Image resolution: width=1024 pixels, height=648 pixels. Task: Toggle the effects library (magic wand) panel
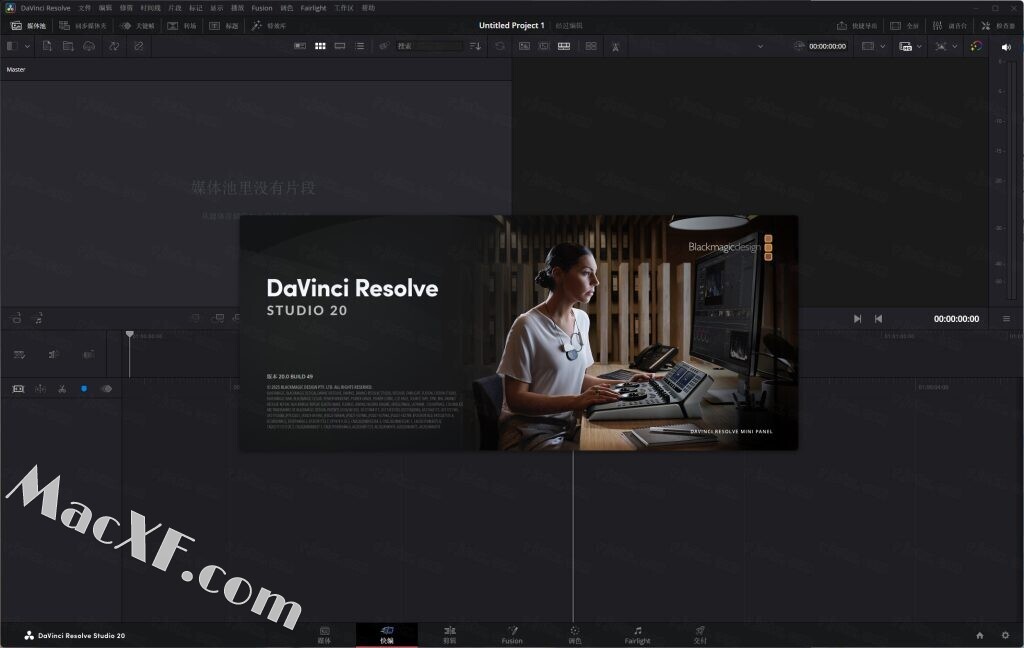[269, 25]
